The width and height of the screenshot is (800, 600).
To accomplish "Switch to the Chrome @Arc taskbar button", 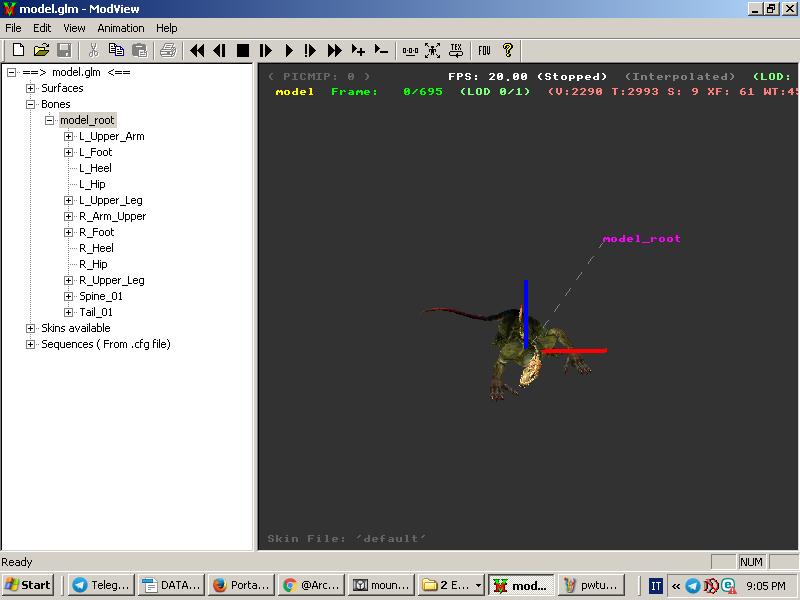I will [311, 585].
